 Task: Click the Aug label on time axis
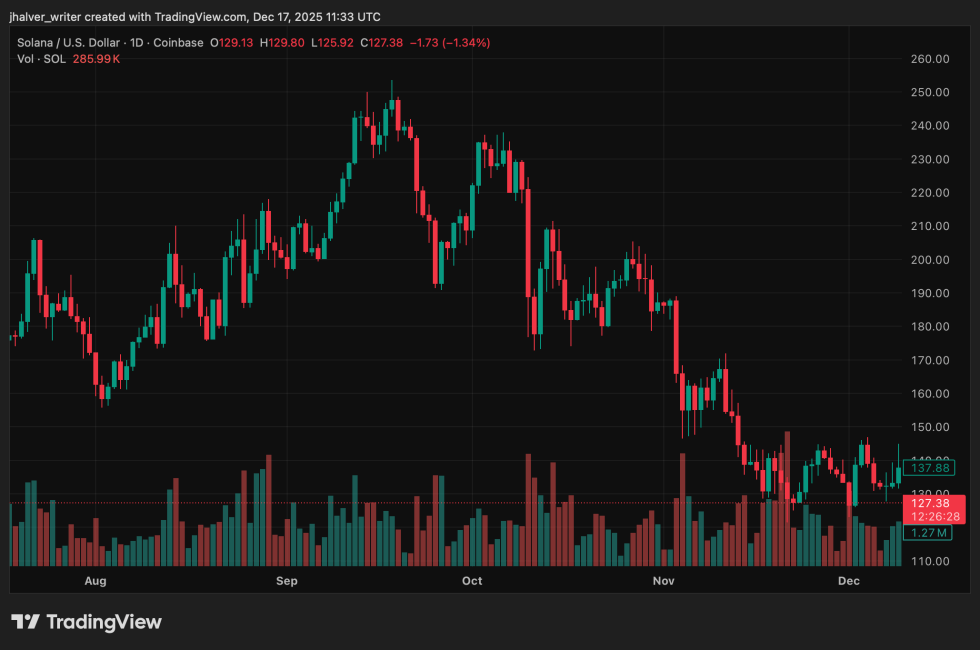coord(95,580)
